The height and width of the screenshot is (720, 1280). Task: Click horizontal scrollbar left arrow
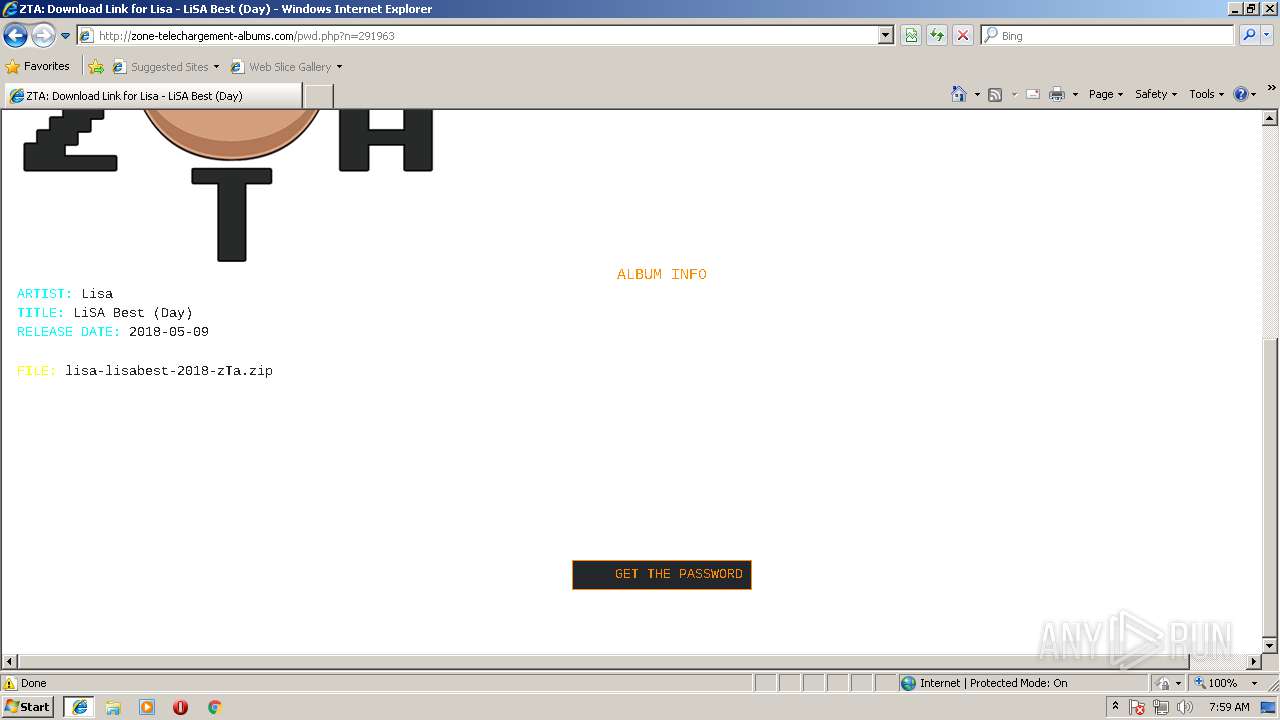[x=10, y=662]
